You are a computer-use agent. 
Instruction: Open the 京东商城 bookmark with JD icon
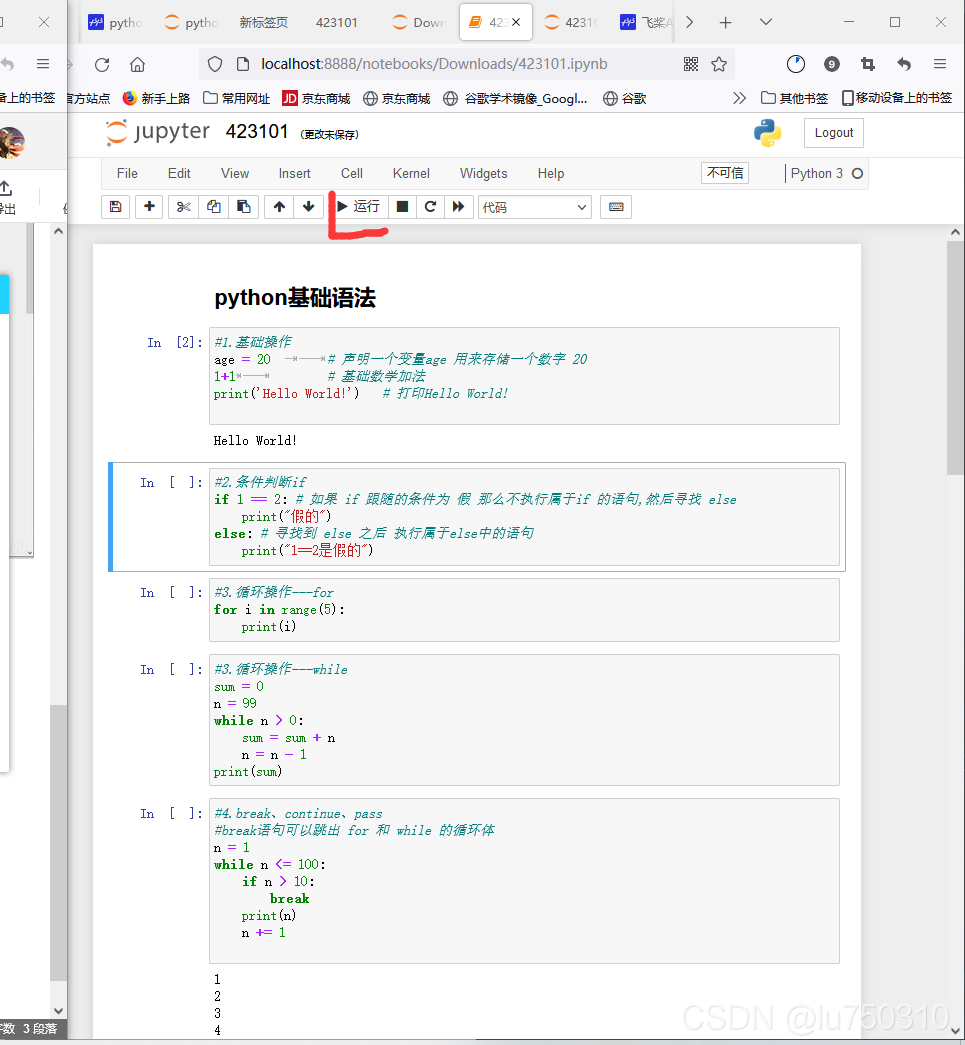[317, 99]
